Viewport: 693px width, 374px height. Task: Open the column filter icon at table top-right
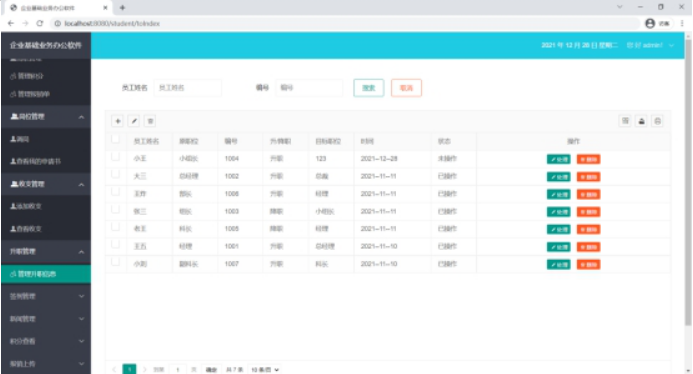(625, 121)
